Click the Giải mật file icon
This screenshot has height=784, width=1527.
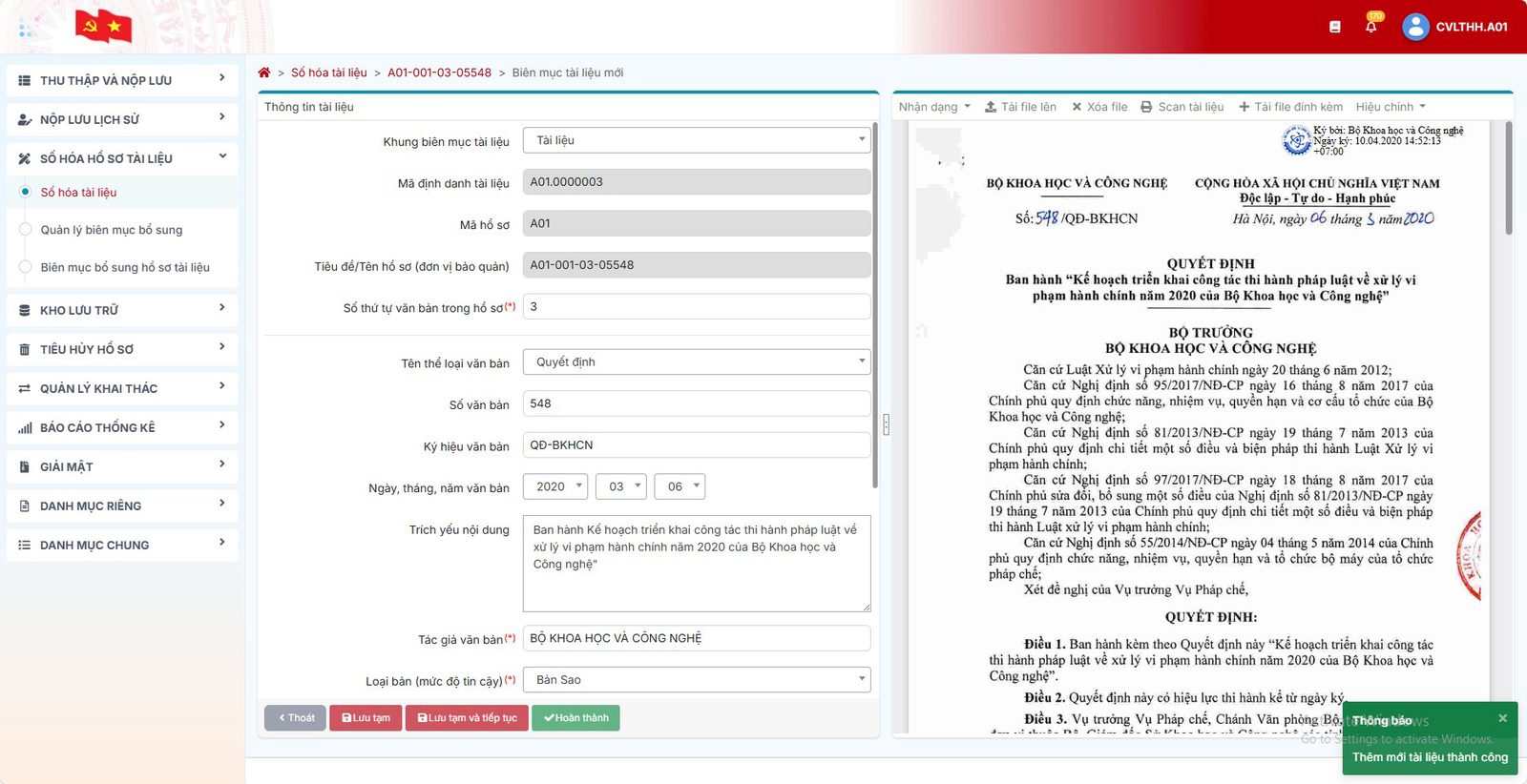(x=25, y=467)
